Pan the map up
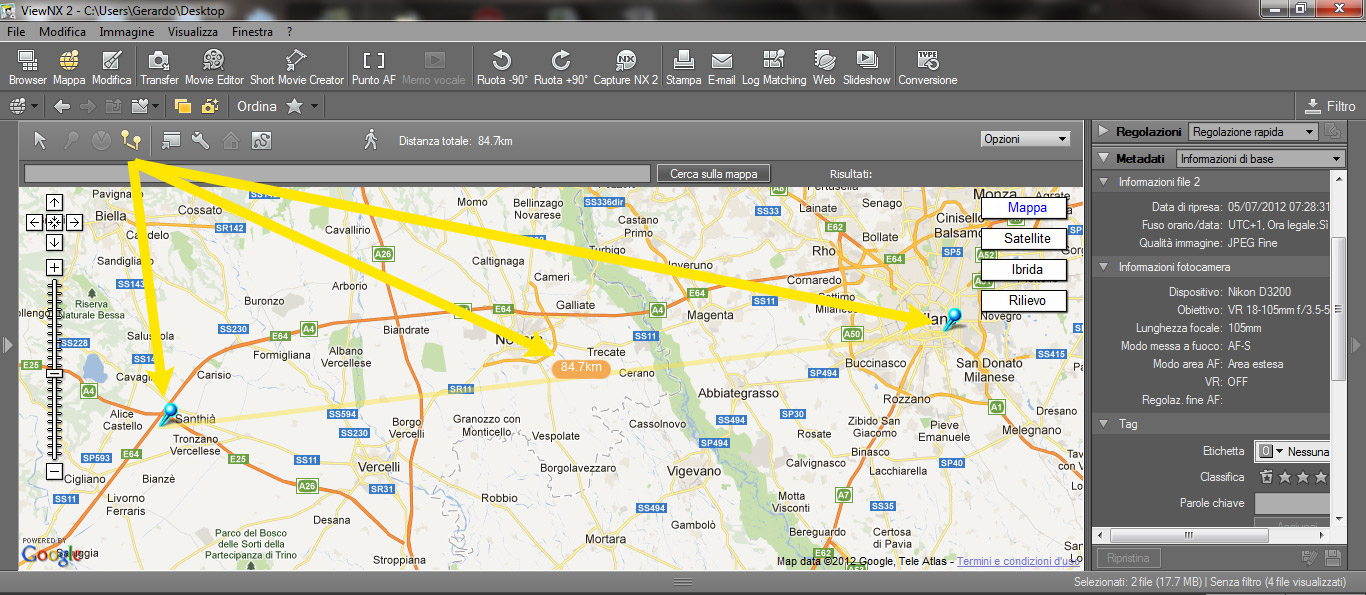Image resolution: width=1366 pixels, height=595 pixels. (x=54, y=201)
